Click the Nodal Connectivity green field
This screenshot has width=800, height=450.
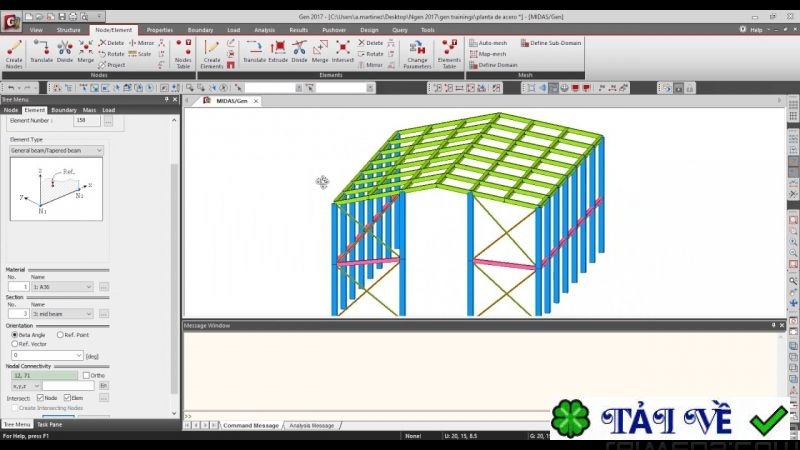44,376
